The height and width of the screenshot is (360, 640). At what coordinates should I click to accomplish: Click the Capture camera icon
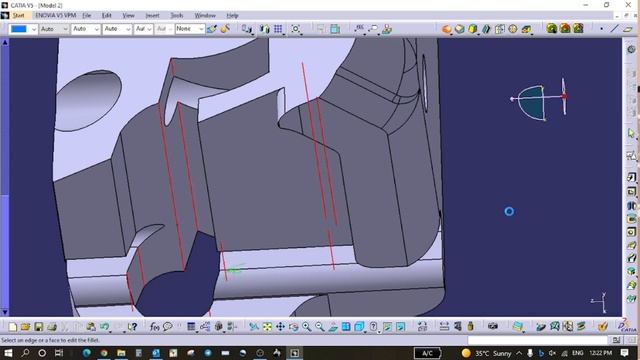pos(493,327)
